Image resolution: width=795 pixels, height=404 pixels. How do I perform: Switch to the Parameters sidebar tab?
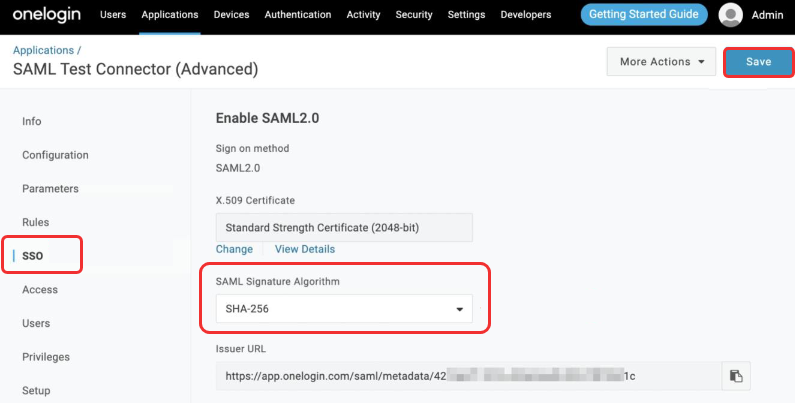click(50, 189)
